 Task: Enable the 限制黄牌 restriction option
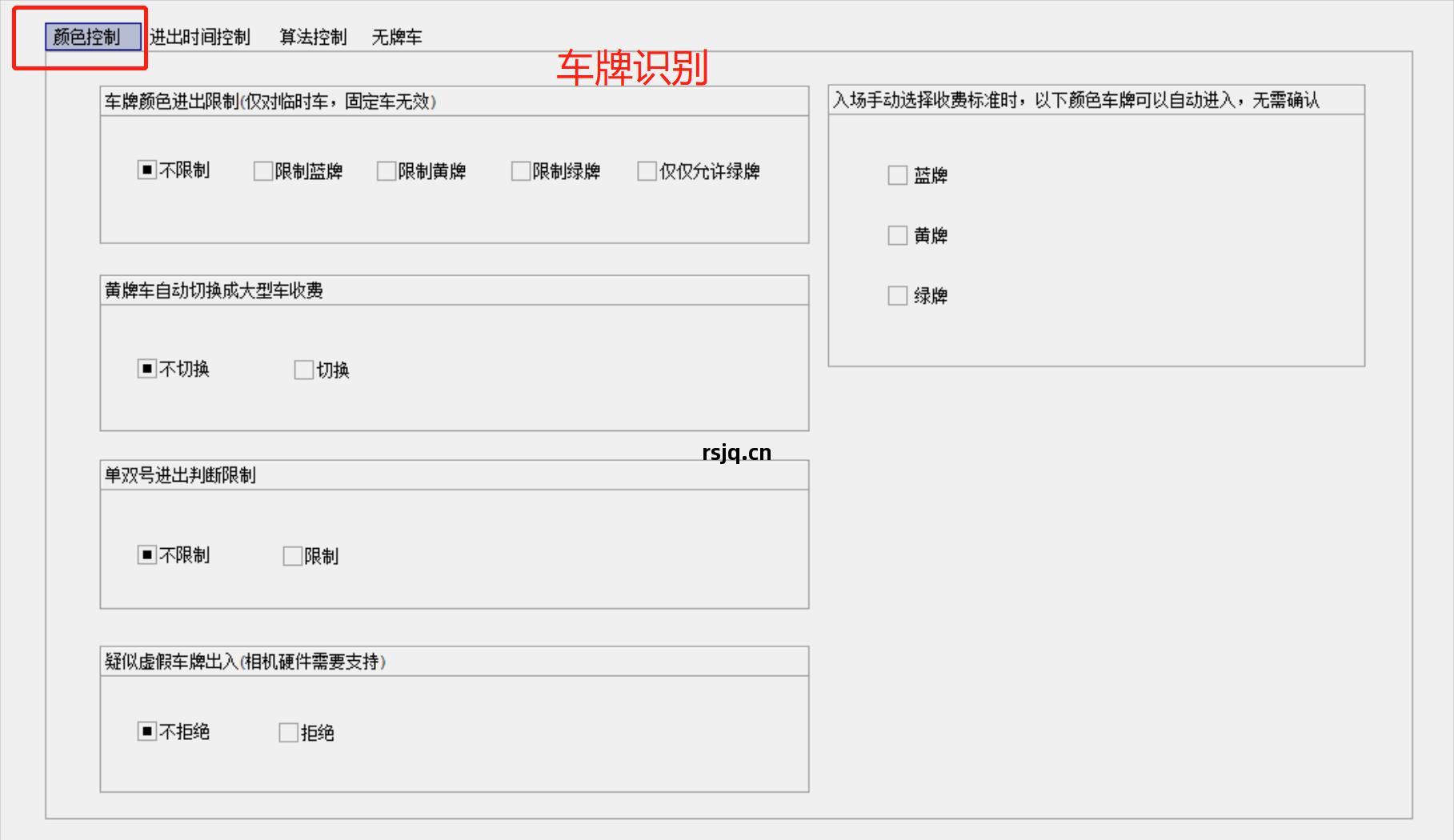point(387,170)
